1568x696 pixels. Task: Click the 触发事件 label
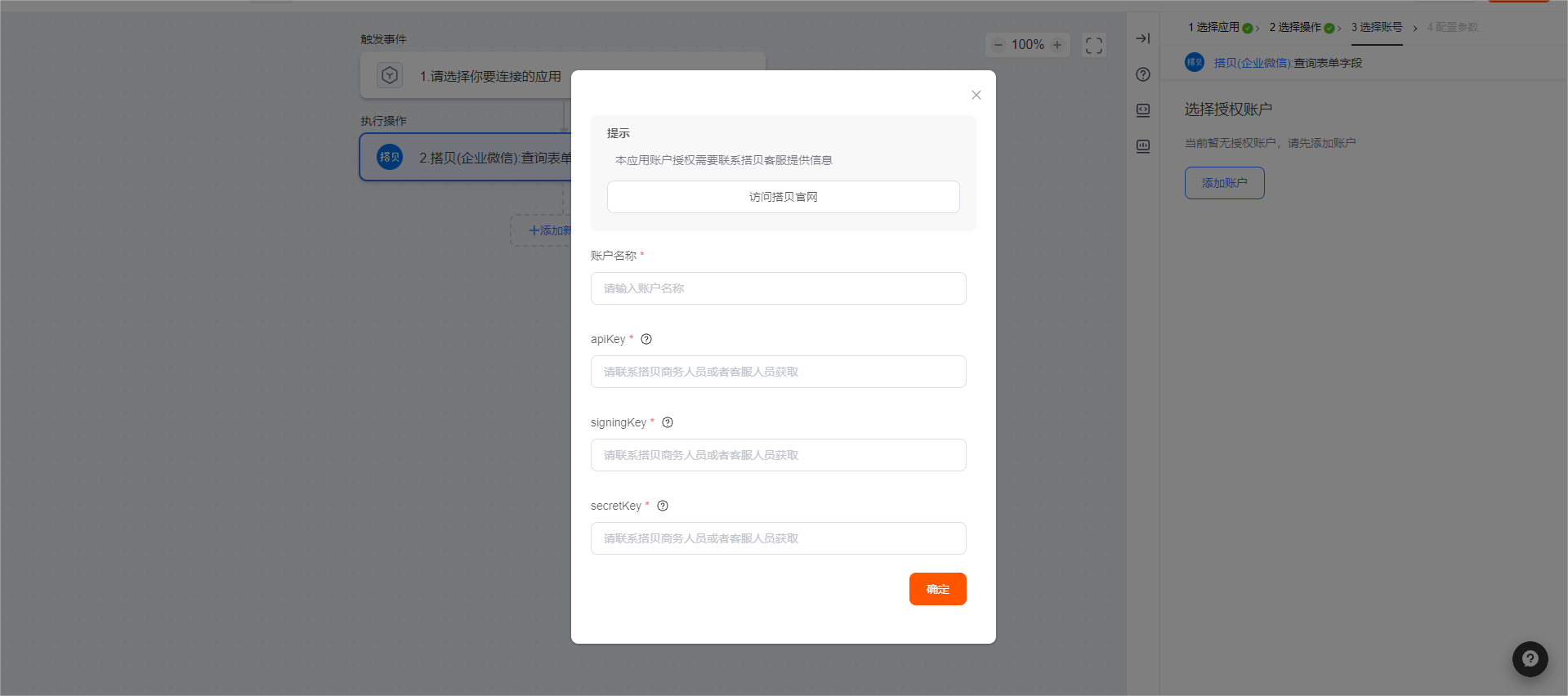[x=383, y=39]
